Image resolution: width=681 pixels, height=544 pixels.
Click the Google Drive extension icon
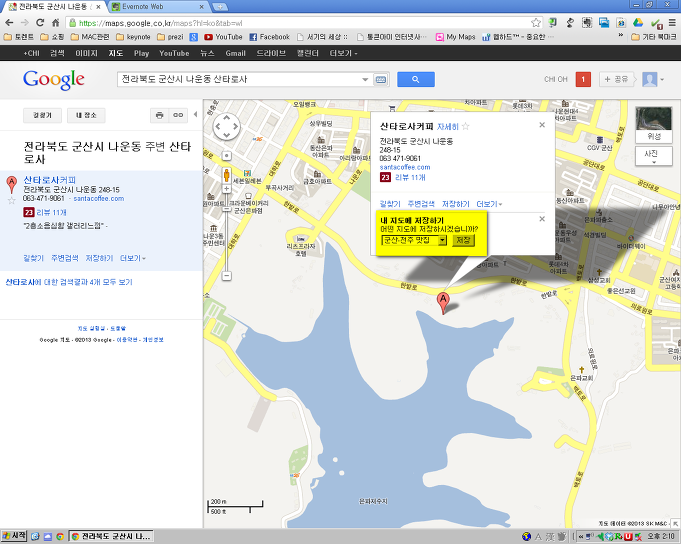[x=638, y=23]
